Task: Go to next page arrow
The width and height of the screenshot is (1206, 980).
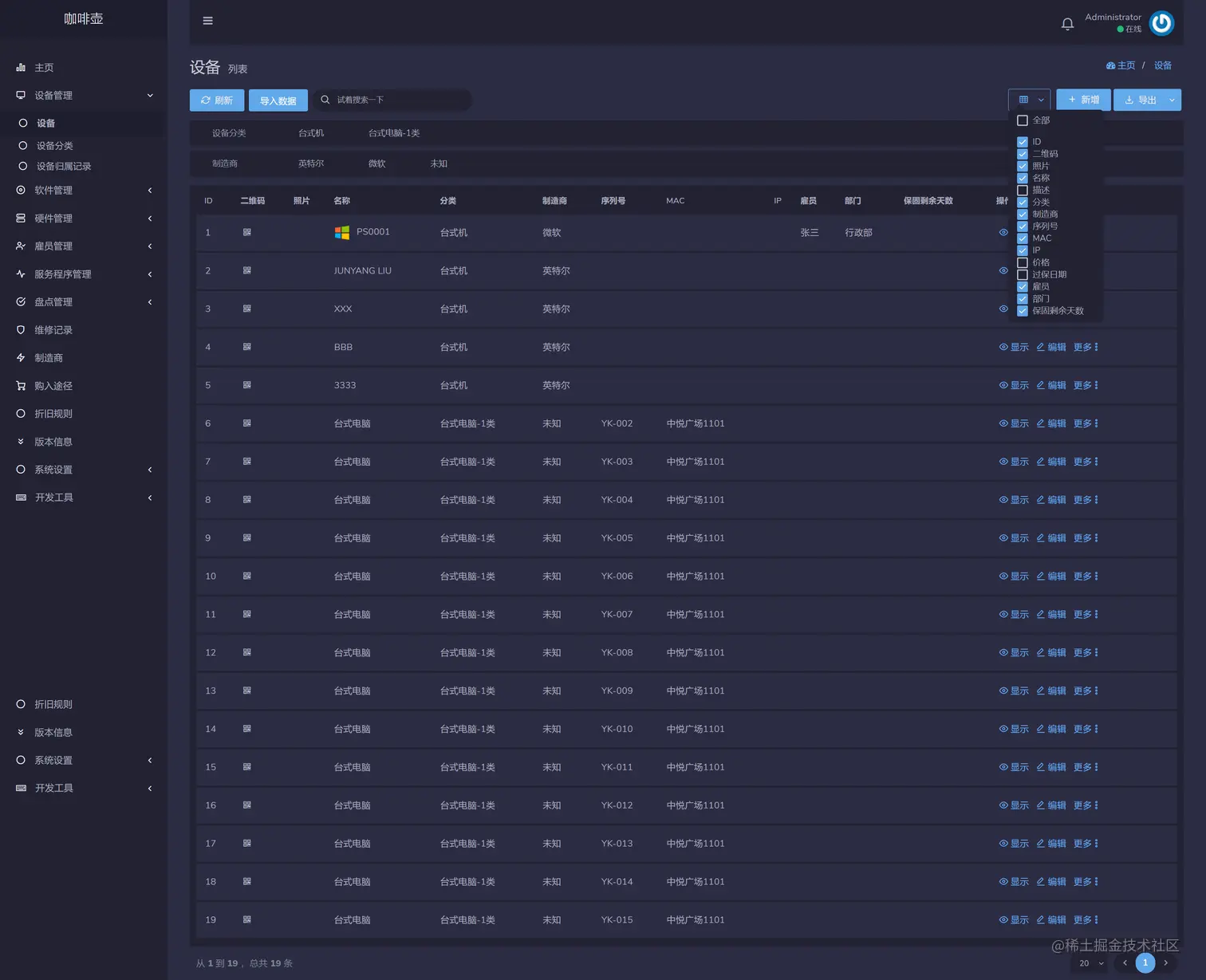Action: click(x=1166, y=963)
